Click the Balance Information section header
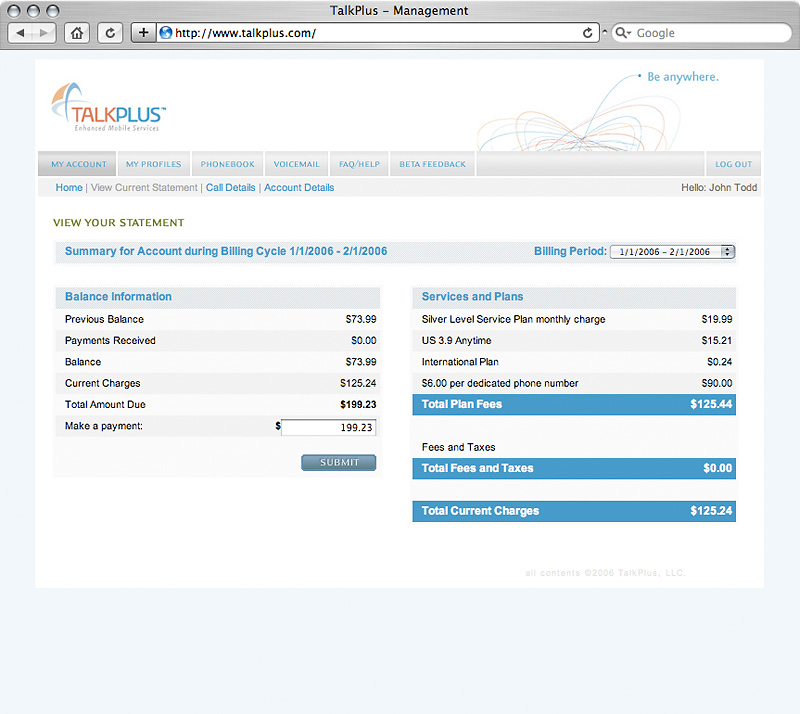Viewport: 800px width, 714px height. (x=118, y=297)
